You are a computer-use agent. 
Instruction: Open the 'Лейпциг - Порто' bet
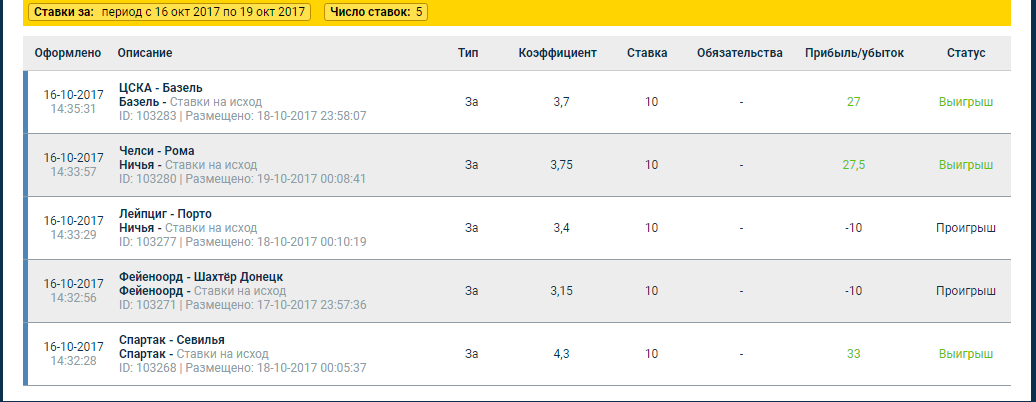165,214
